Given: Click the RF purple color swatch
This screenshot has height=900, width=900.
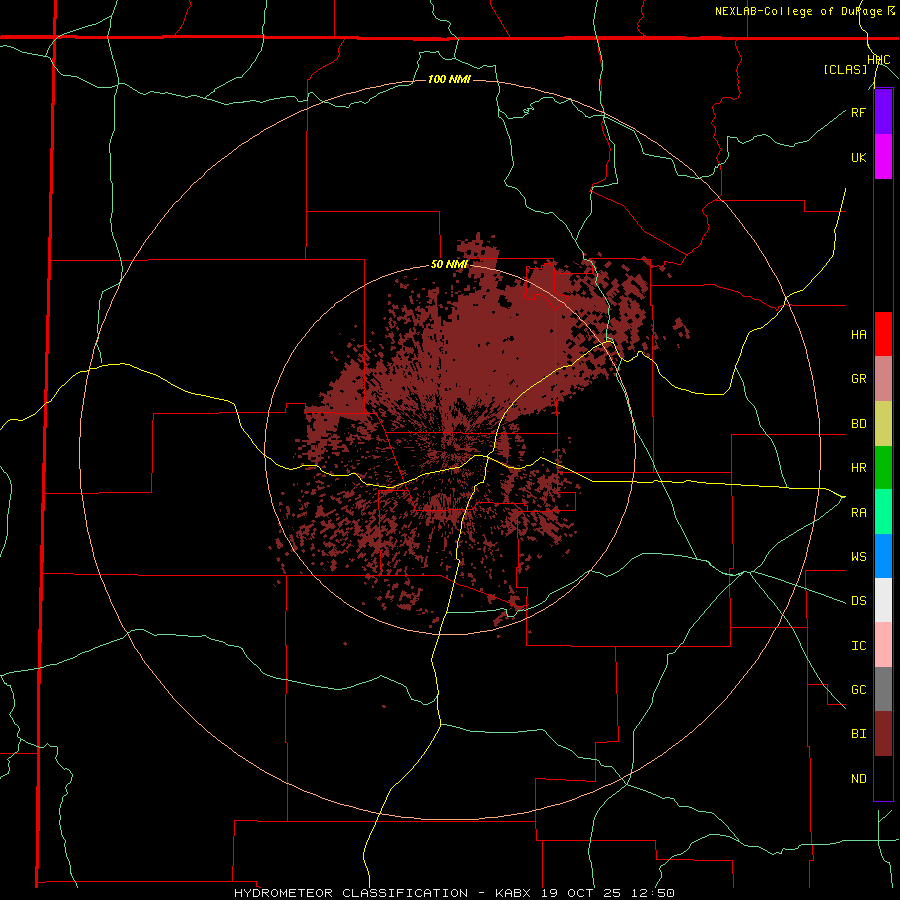Looking at the screenshot, I should (883, 112).
